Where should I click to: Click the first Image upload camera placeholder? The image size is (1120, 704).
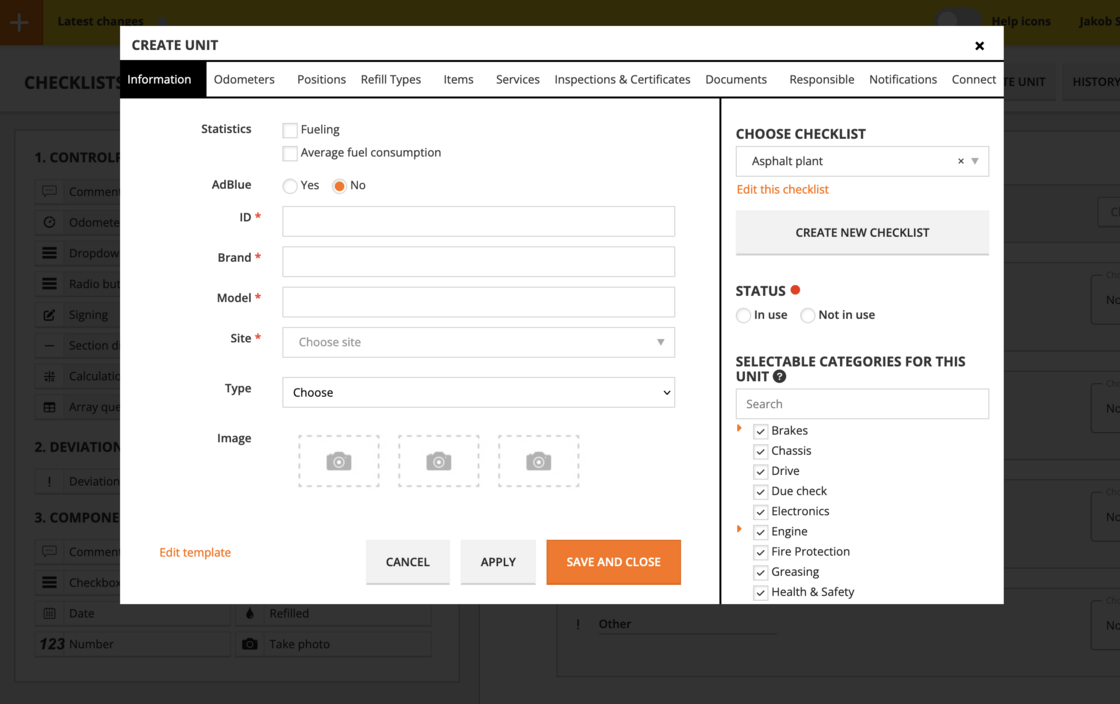(338, 461)
